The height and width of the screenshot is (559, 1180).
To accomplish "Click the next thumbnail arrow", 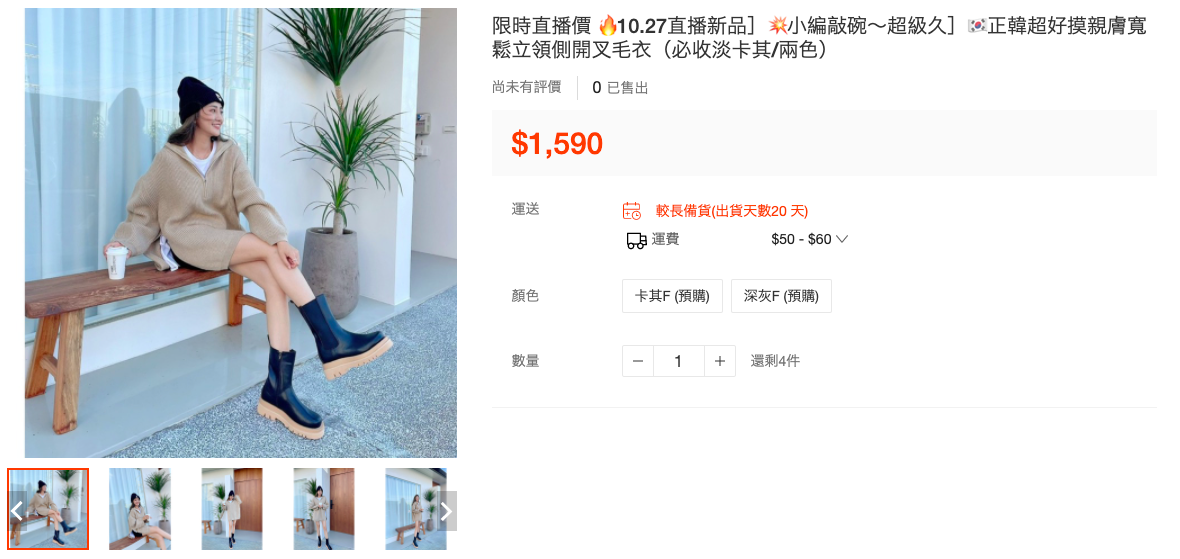I will pyautogui.click(x=446, y=511).
